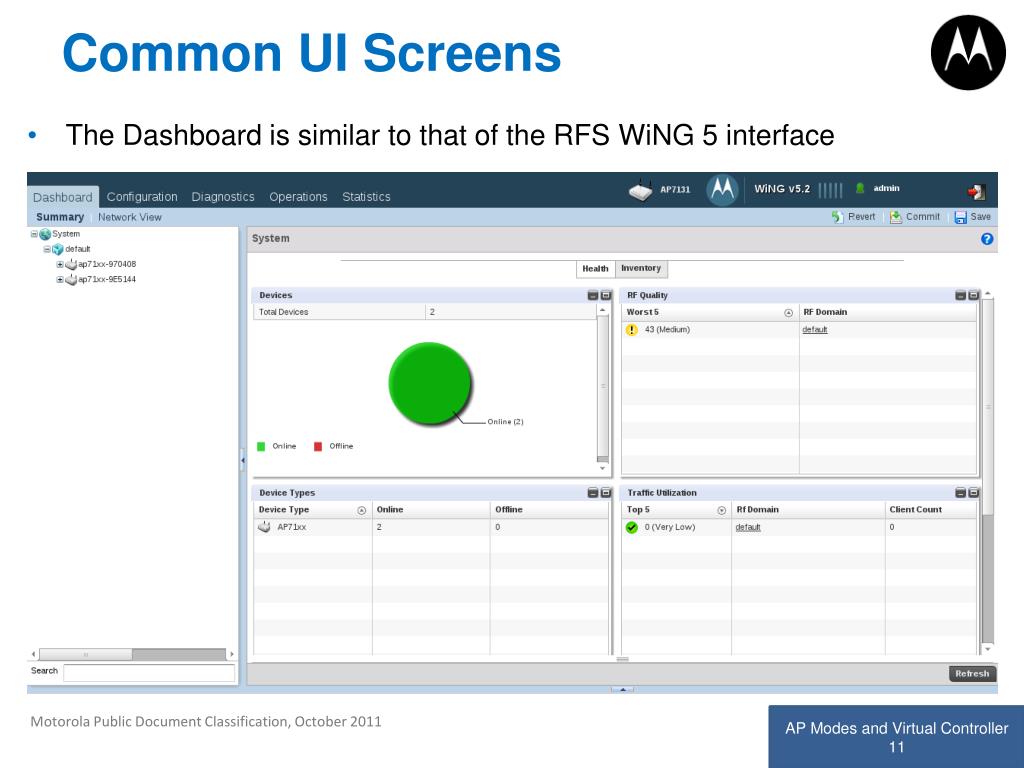
Task: Expand the ap71xx-9E5144 tree node
Action: click(59, 280)
